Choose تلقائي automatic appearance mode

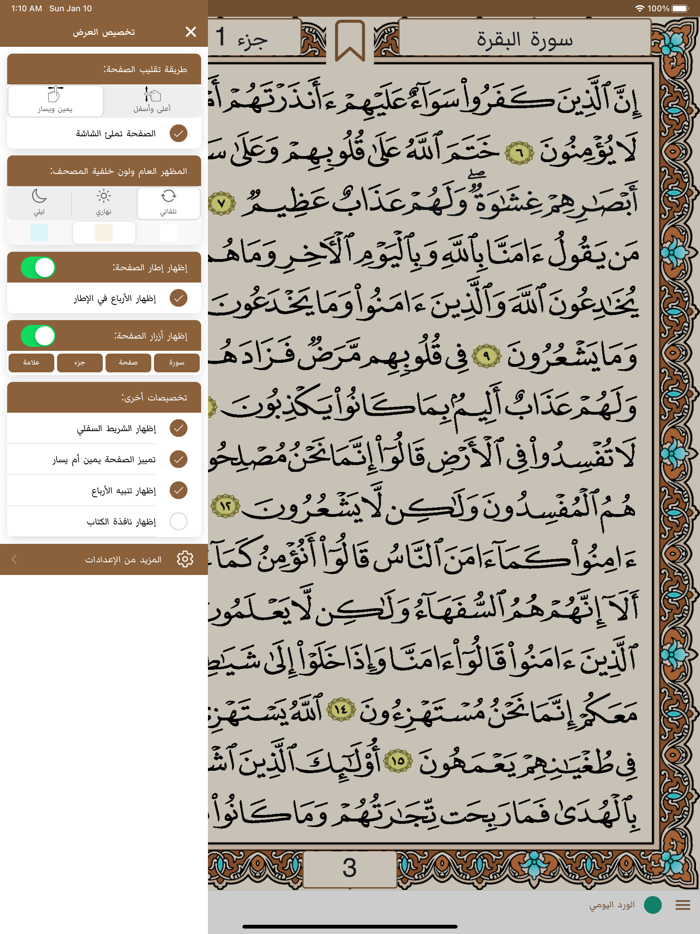(169, 203)
